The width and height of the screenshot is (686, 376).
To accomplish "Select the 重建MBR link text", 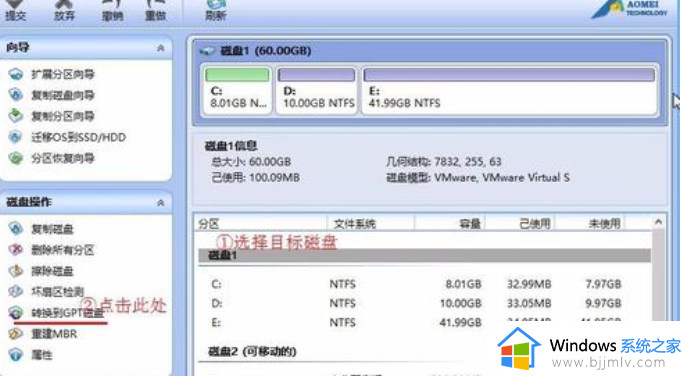I will pos(54,334).
